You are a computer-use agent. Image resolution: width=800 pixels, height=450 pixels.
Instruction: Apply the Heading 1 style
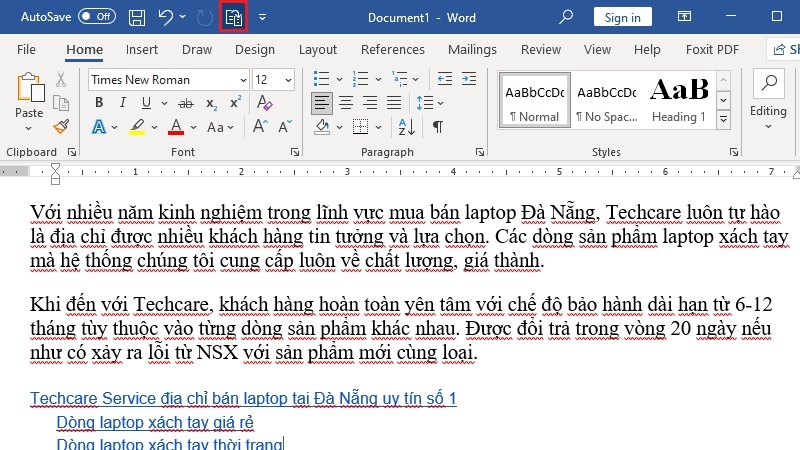679,100
